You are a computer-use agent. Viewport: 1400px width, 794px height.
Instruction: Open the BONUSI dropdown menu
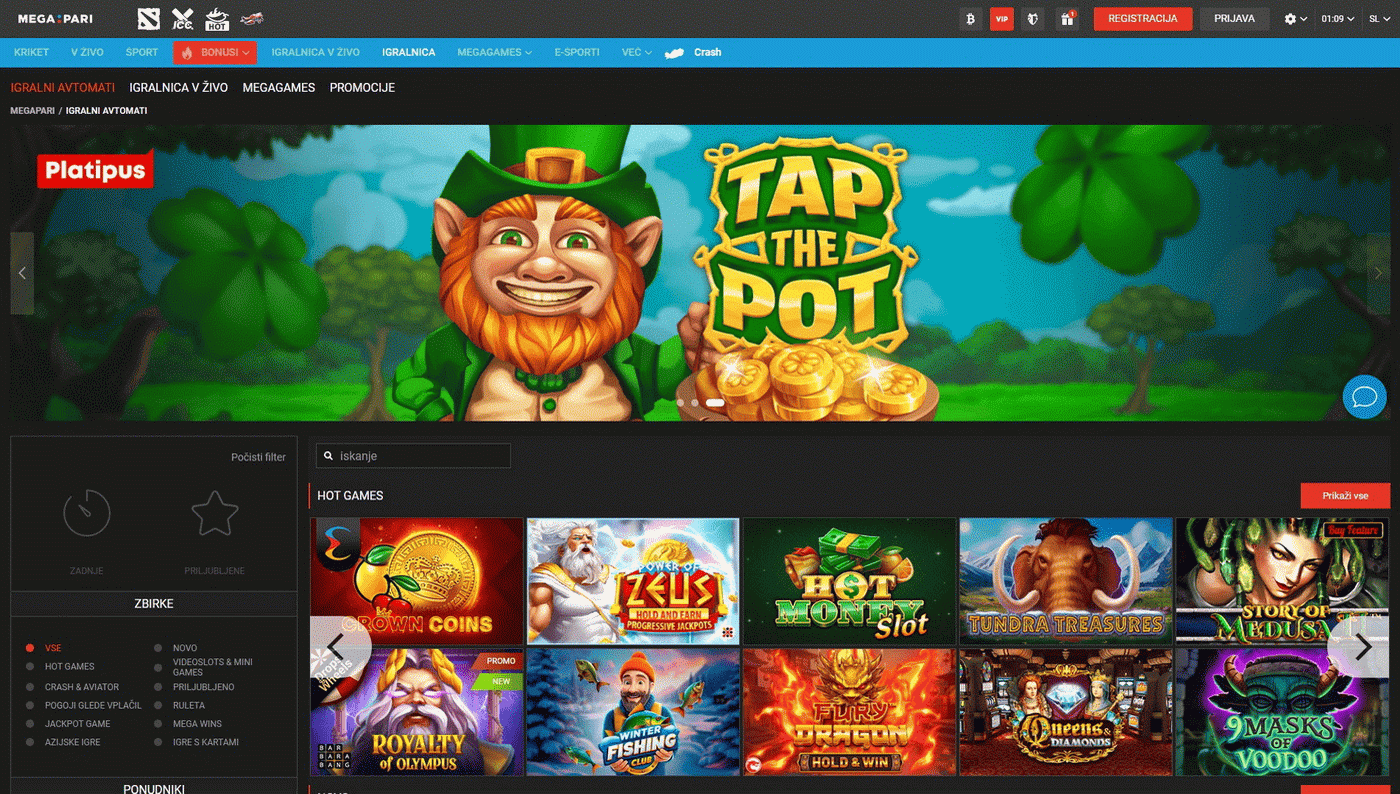[x=214, y=52]
